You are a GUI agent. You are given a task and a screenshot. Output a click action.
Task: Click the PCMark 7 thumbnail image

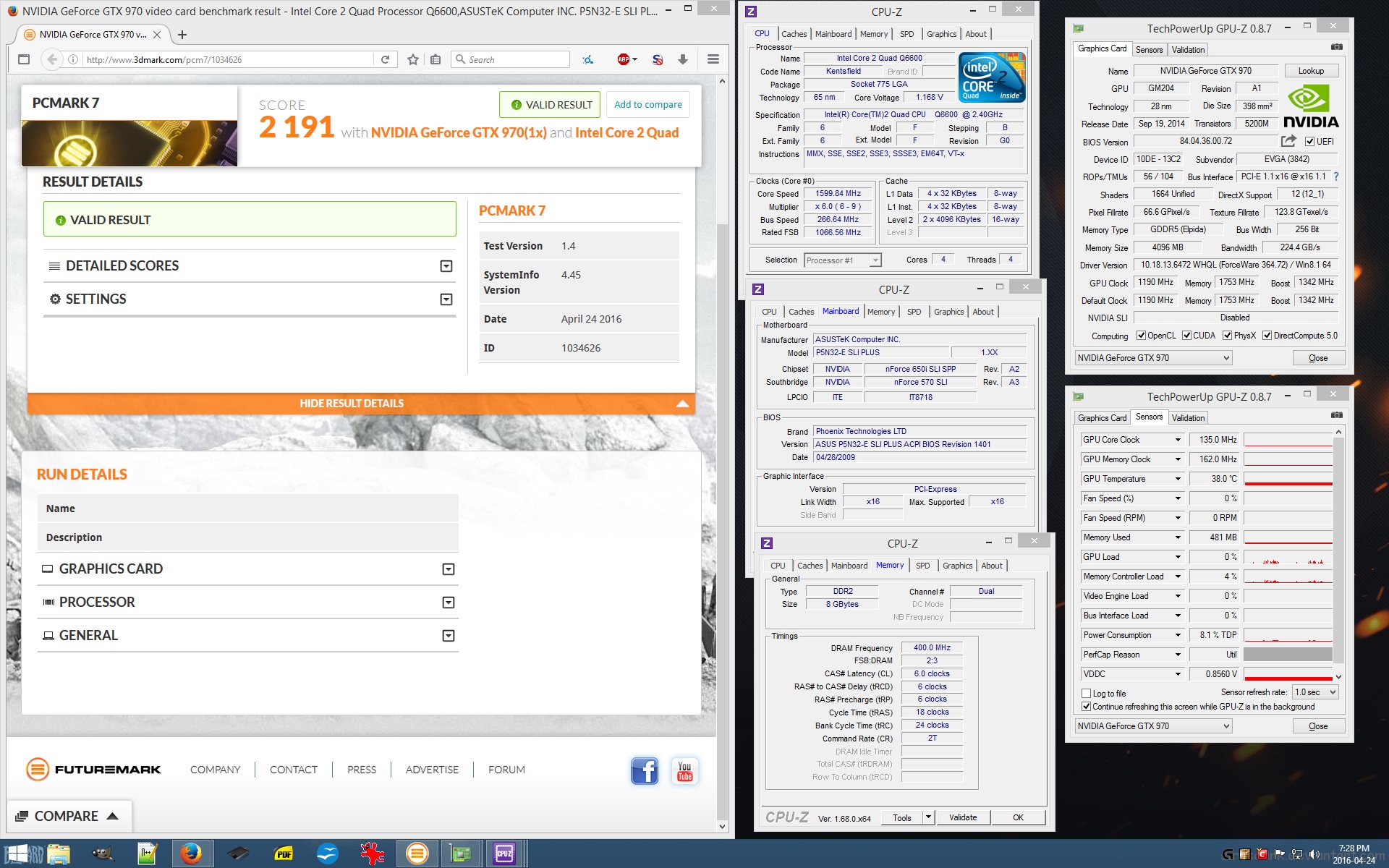click(129, 143)
